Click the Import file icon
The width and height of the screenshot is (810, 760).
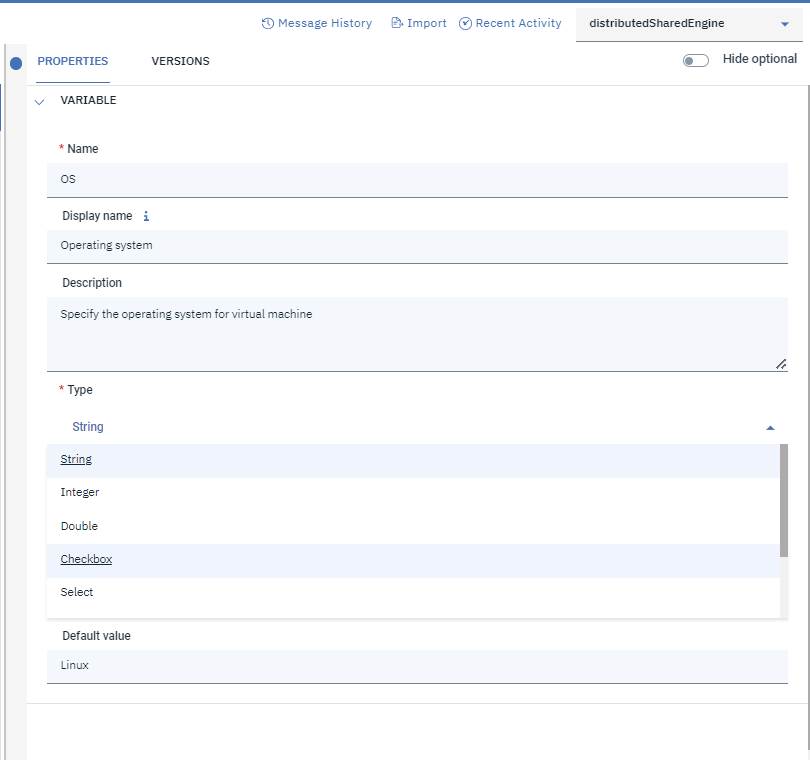pyautogui.click(x=397, y=23)
